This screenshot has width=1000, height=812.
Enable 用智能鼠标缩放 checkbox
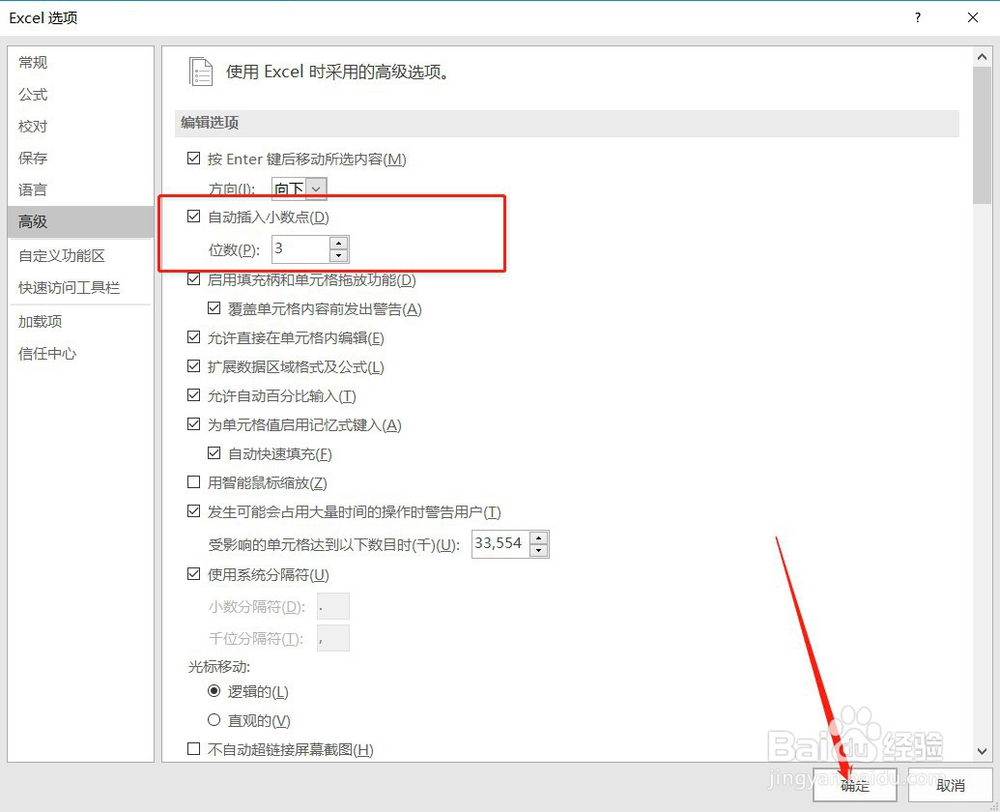click(194, 482)
